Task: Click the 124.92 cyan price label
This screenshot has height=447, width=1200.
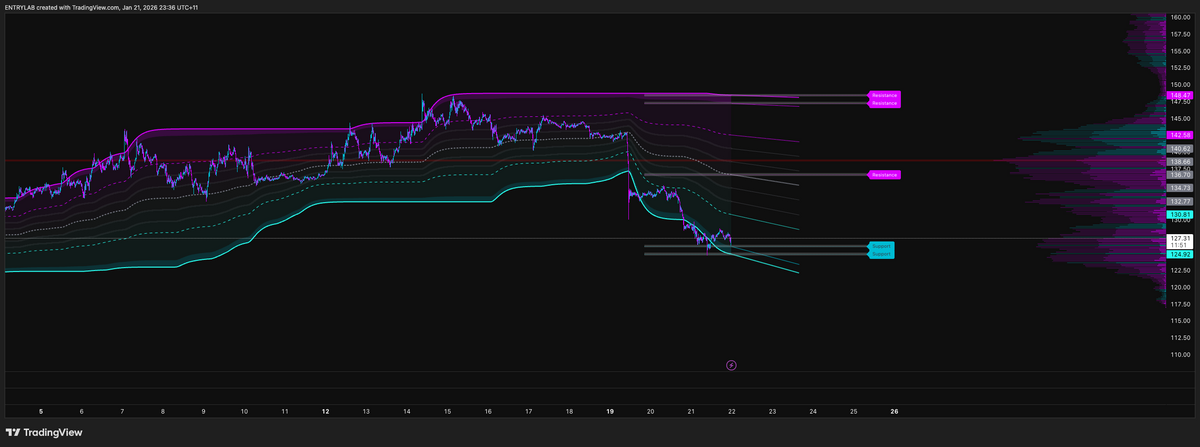Action: click(1180, 254)
